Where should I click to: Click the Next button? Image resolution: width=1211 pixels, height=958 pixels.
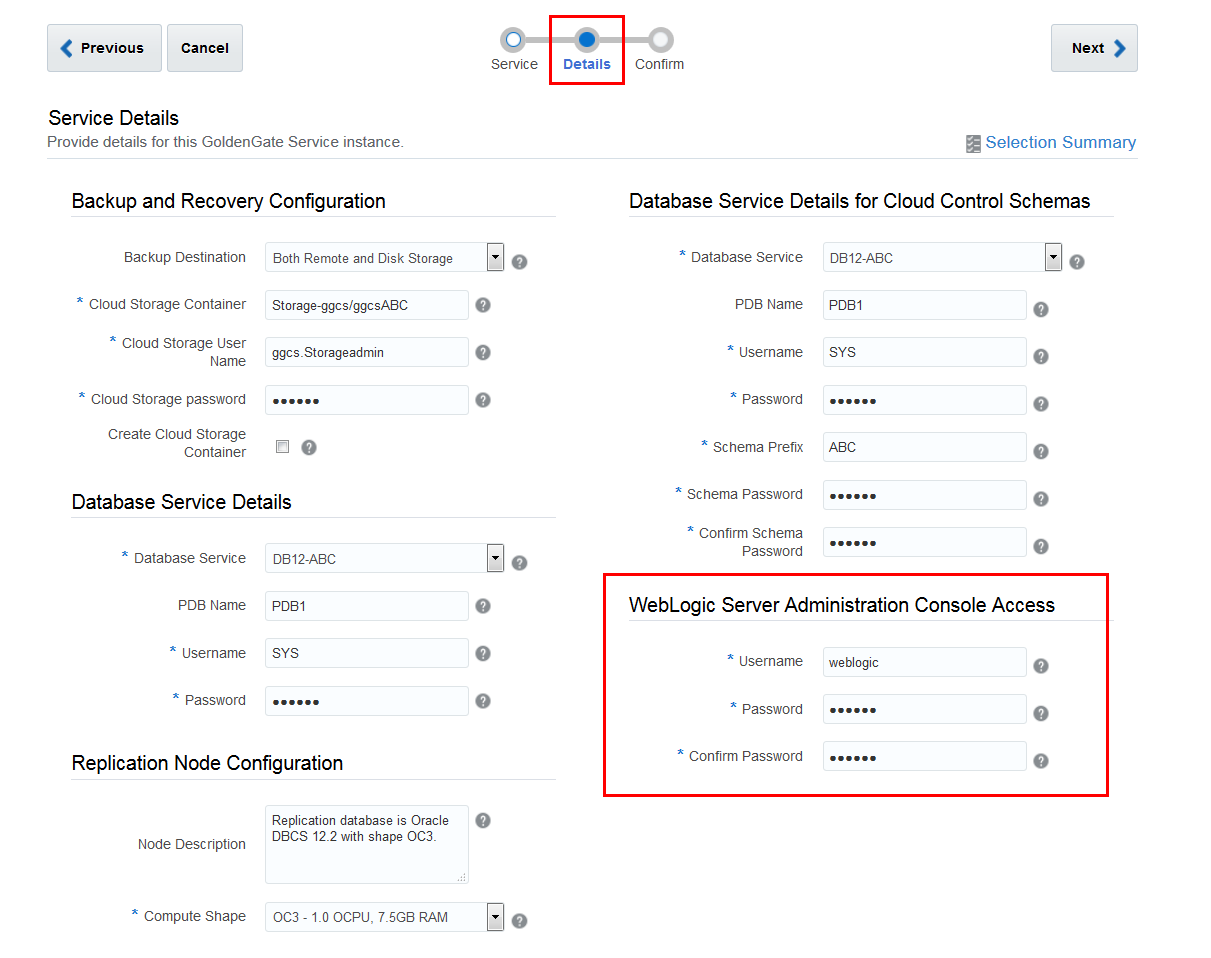click(1094, 47)
